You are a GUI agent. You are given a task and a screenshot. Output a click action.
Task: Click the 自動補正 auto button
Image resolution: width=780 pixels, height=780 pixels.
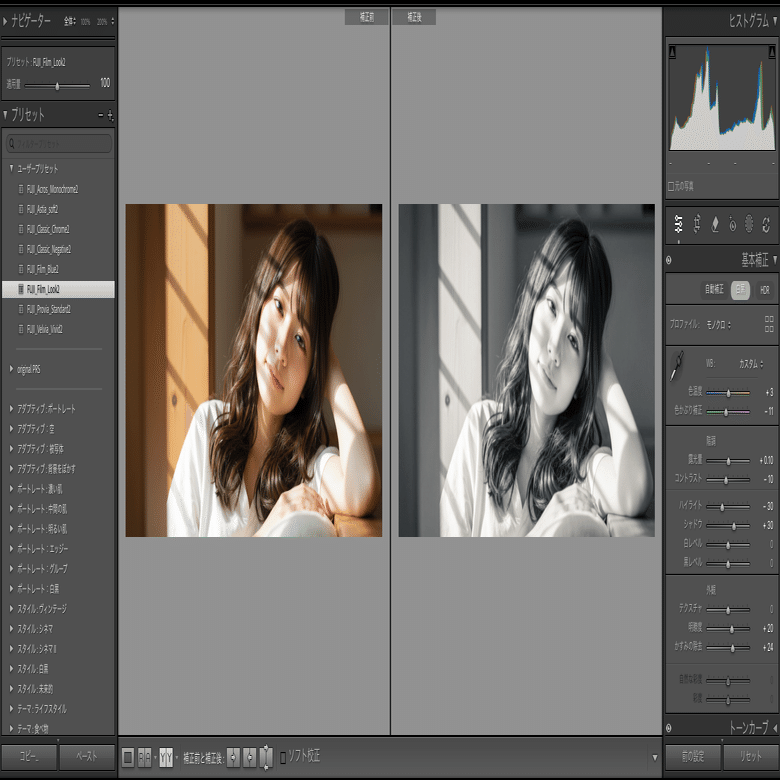[714, 290]
